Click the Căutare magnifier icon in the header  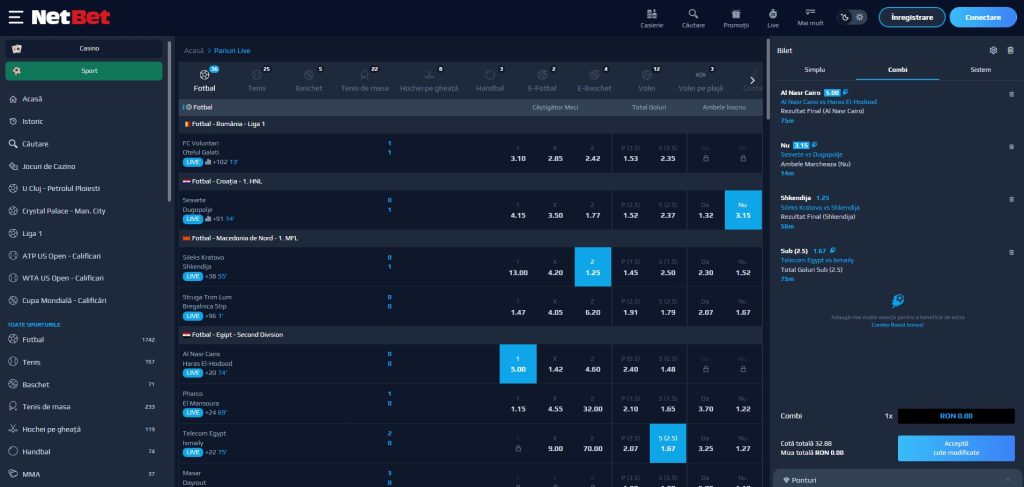tap(693, 14)
